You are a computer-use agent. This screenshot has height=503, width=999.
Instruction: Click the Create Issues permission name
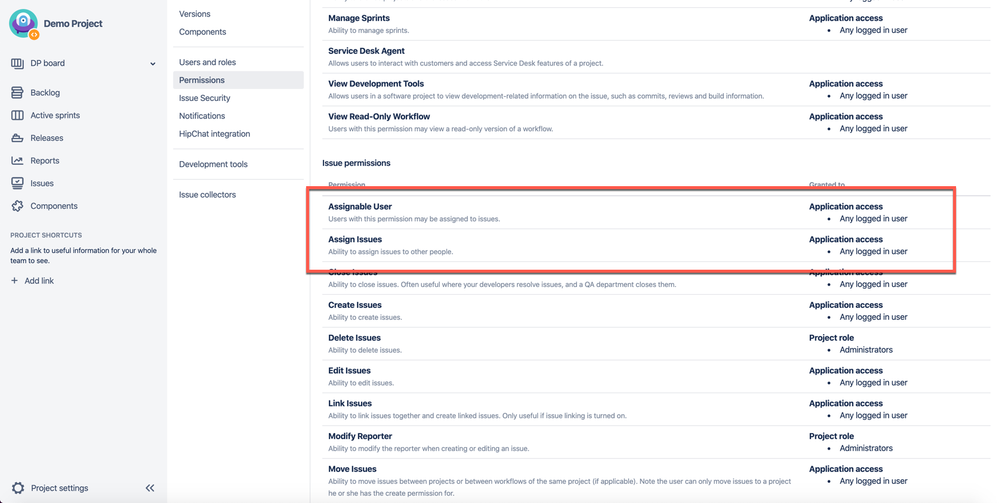(355, 305)
